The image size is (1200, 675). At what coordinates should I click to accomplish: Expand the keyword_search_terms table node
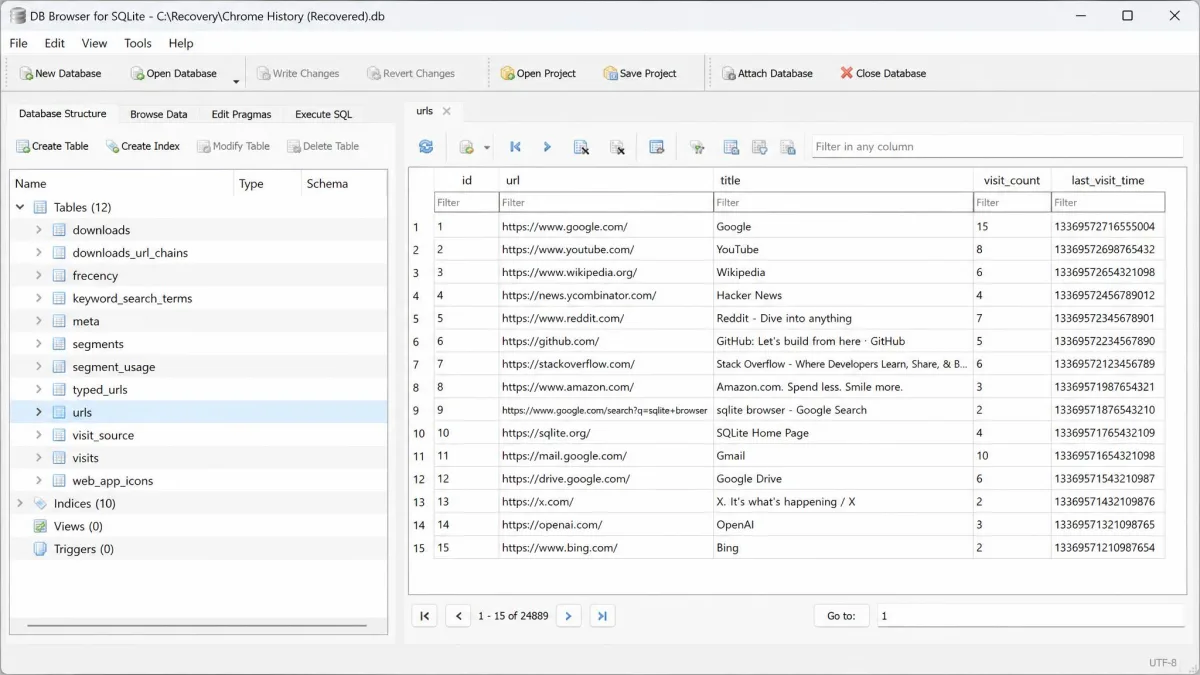pos(39,298)
